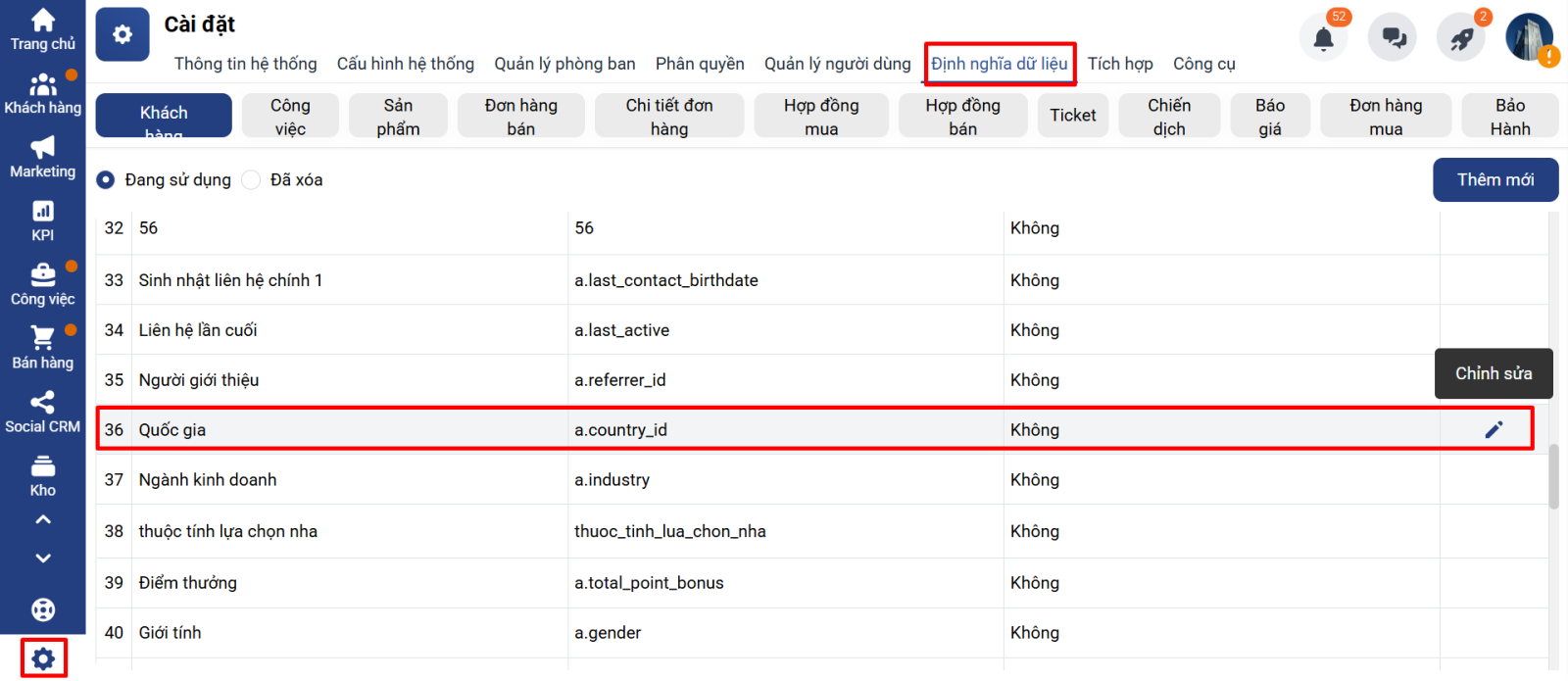
Task: Select the Đang sử dụng radio button
Action: pyautogui.click(x=106, y=180)
